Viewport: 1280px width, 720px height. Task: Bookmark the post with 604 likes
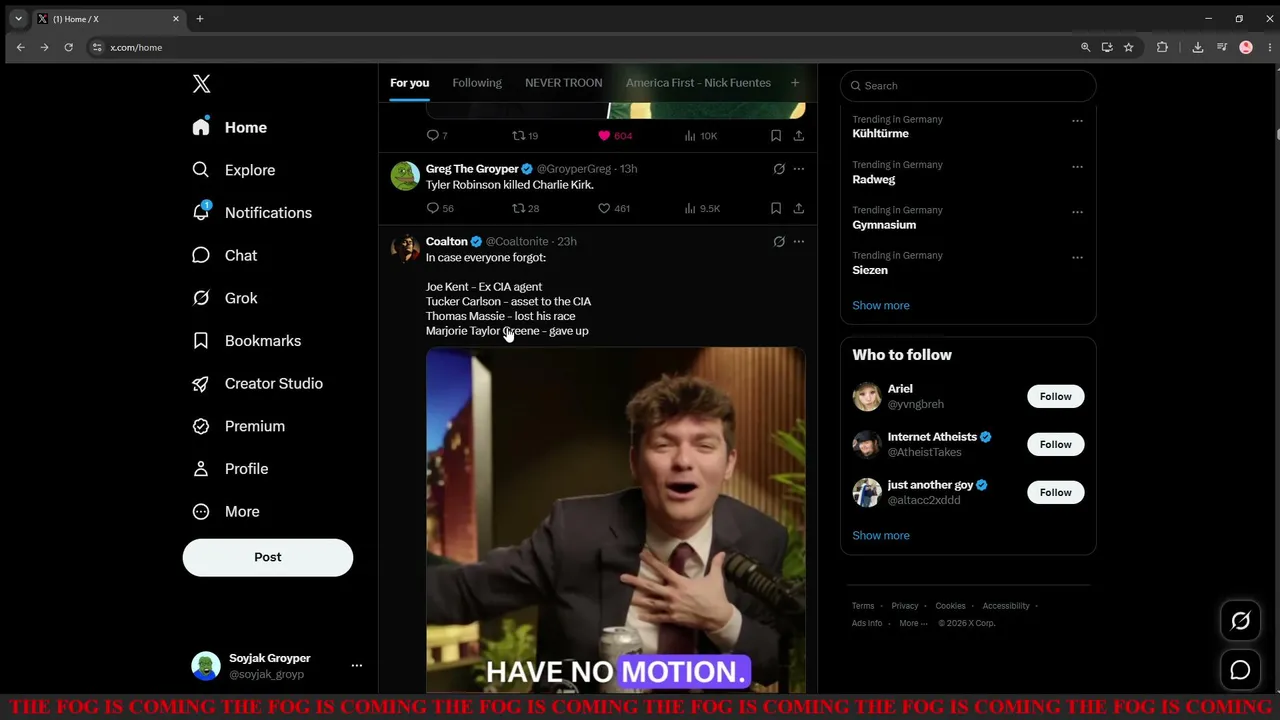(x=775, y=135)
